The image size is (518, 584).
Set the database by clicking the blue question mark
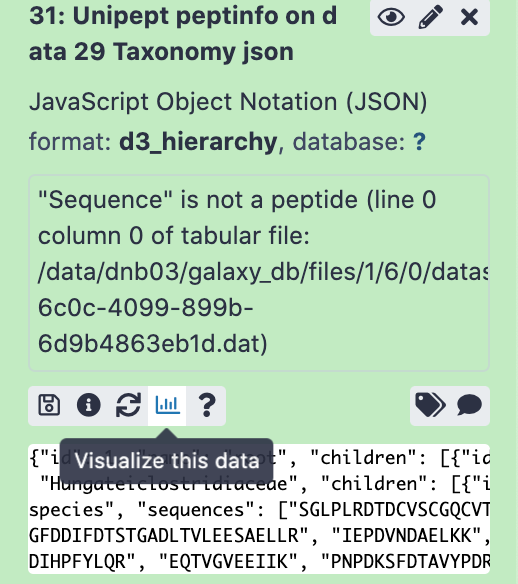[x=419, y=142]
